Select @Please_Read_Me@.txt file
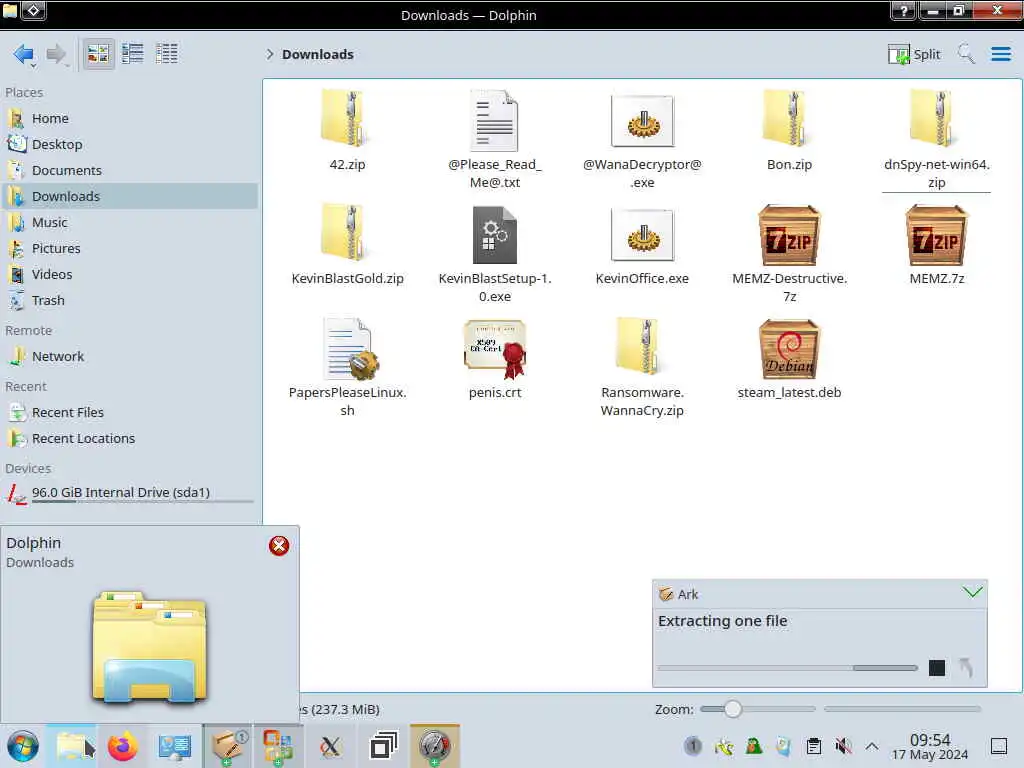Screen dimensions: 1024x768 (x=494, y=140)
